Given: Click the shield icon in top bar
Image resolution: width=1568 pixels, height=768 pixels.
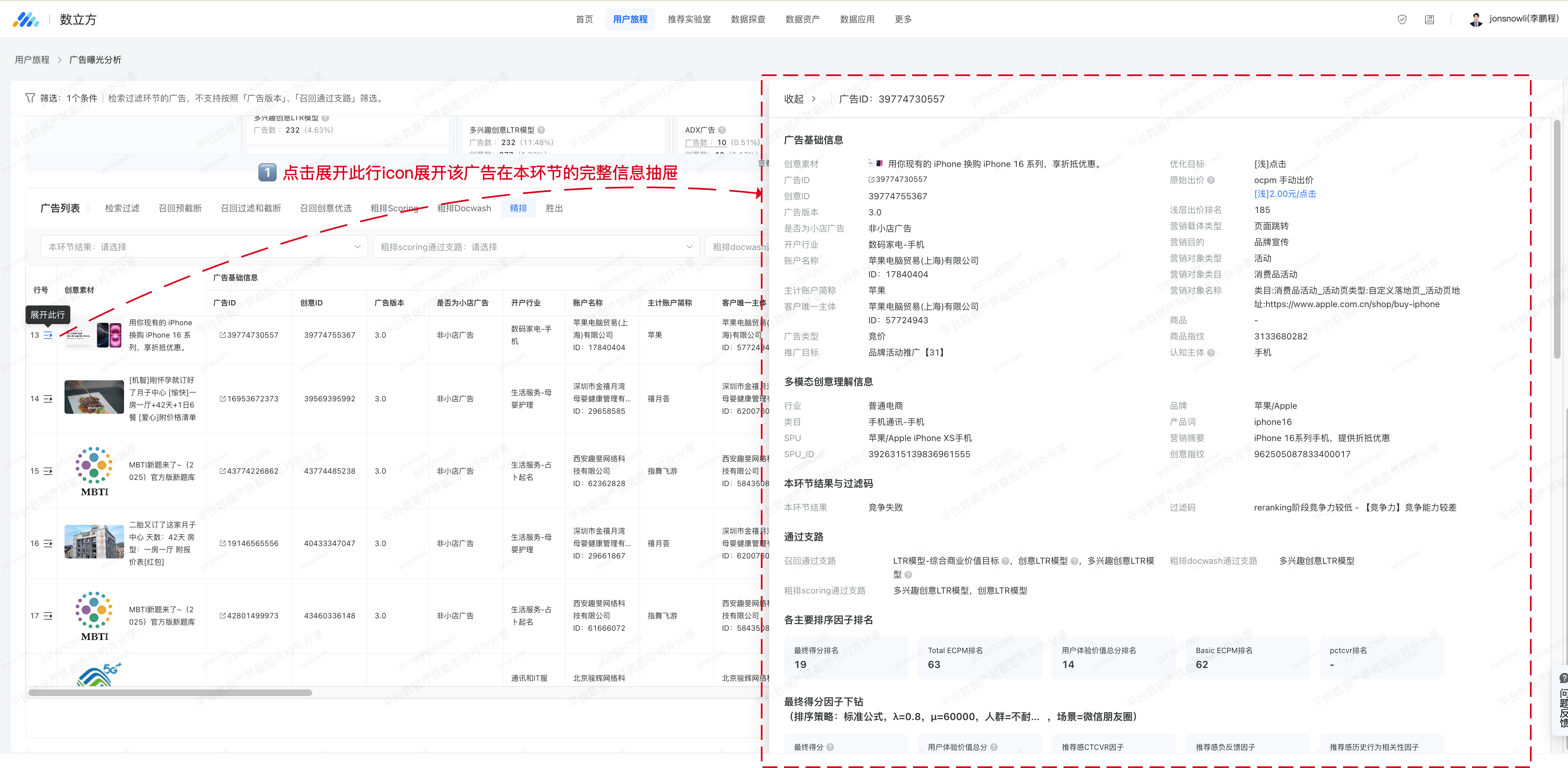Looking at the screenshot, I should [1402, 19].
